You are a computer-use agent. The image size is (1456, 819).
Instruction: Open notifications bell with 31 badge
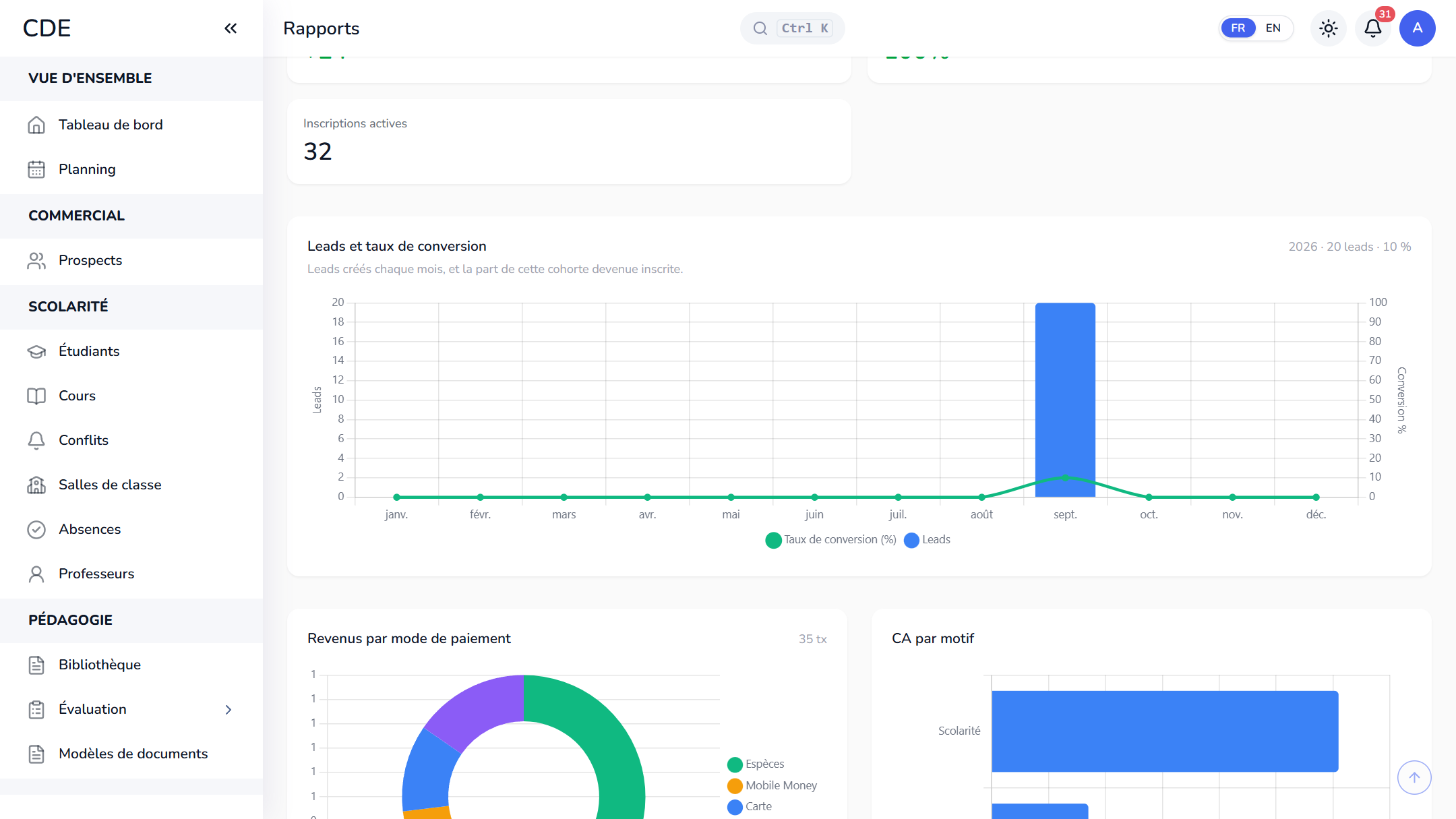pos(1373,28)
